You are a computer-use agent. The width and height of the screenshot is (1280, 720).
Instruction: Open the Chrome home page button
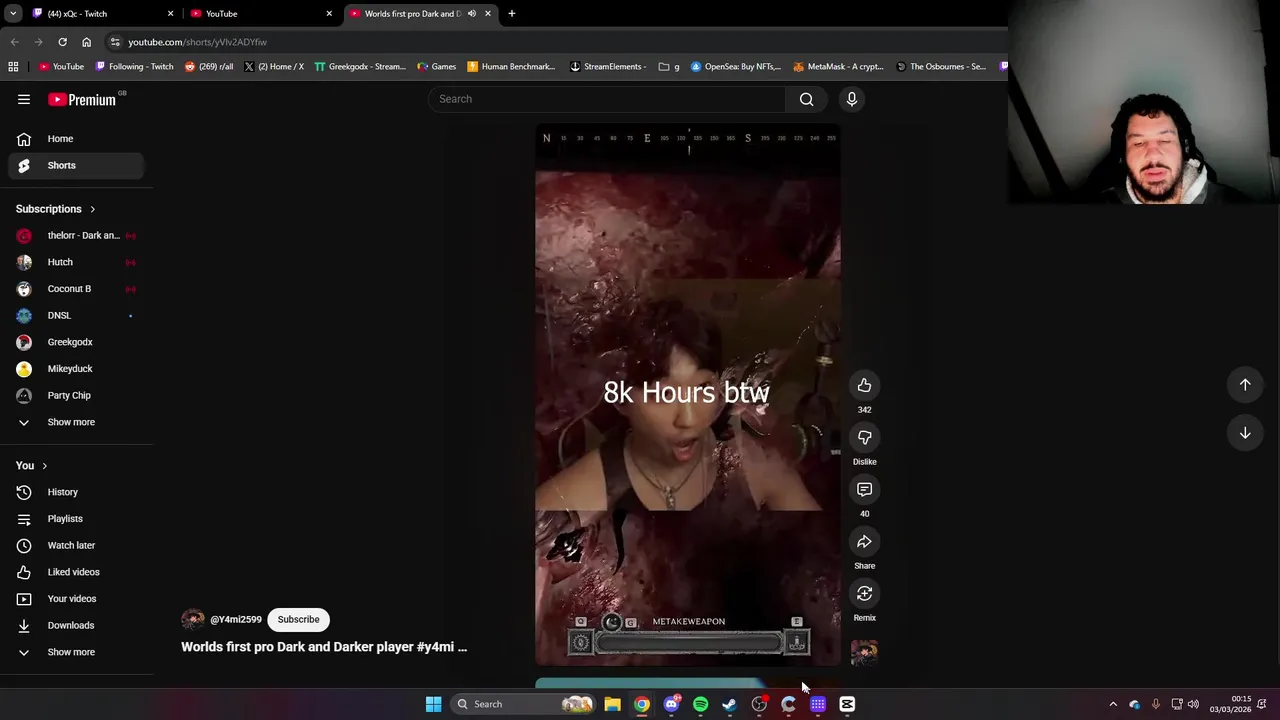[86, 42]
